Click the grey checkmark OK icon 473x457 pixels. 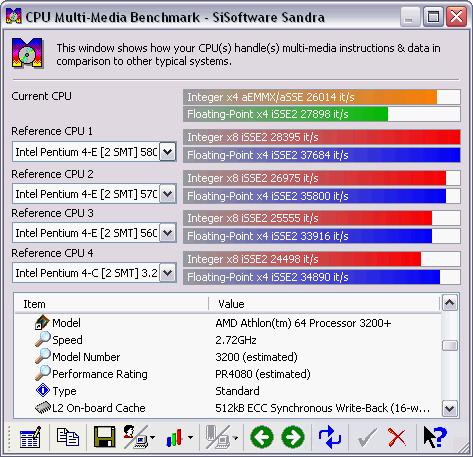pos(367,438)
